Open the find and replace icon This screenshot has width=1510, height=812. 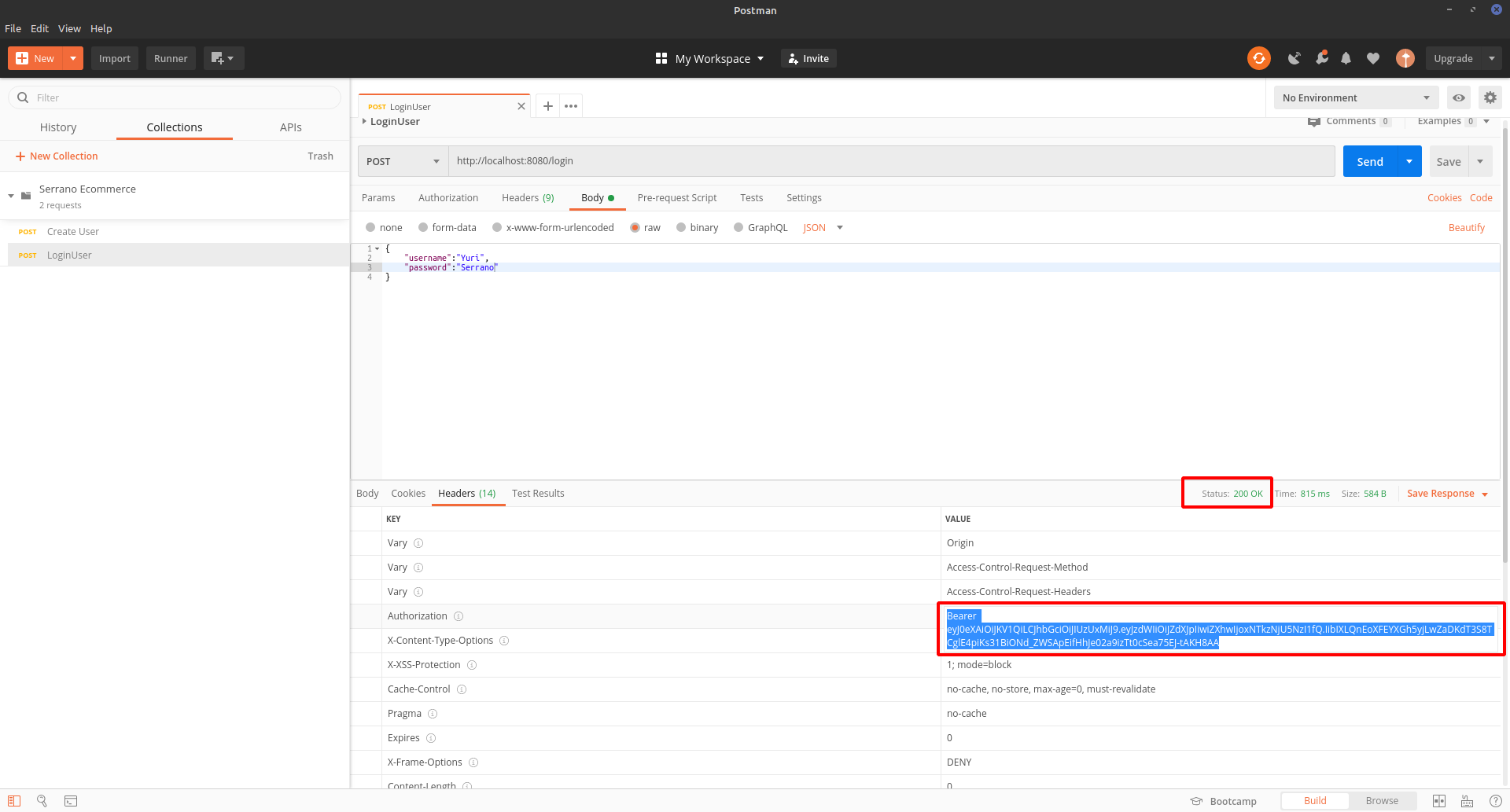[42, 801]
